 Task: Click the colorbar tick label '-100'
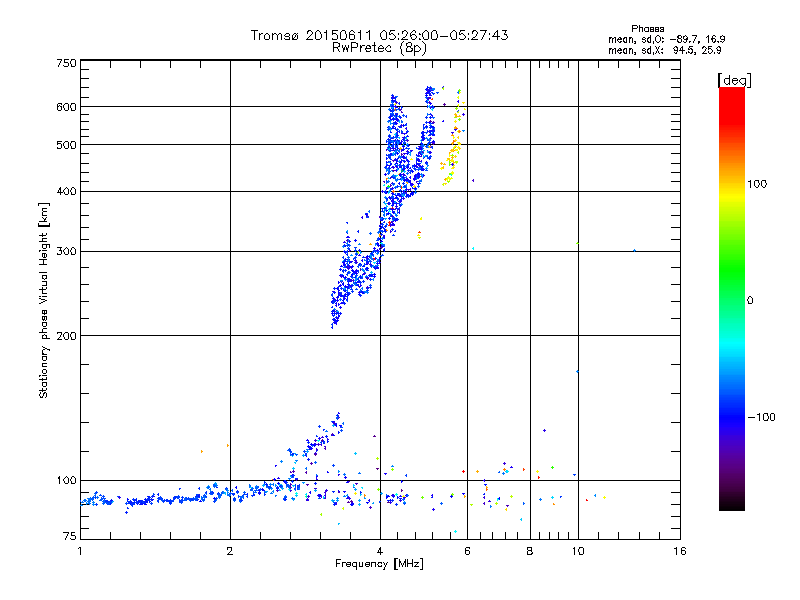761,417
